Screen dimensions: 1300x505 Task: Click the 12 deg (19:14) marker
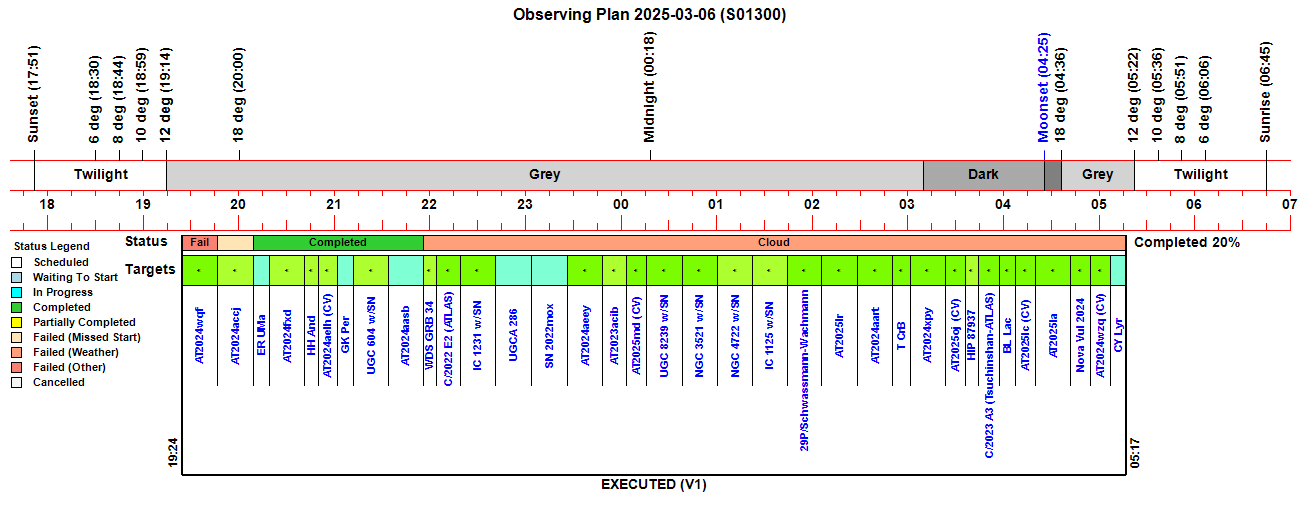(166, 95)
